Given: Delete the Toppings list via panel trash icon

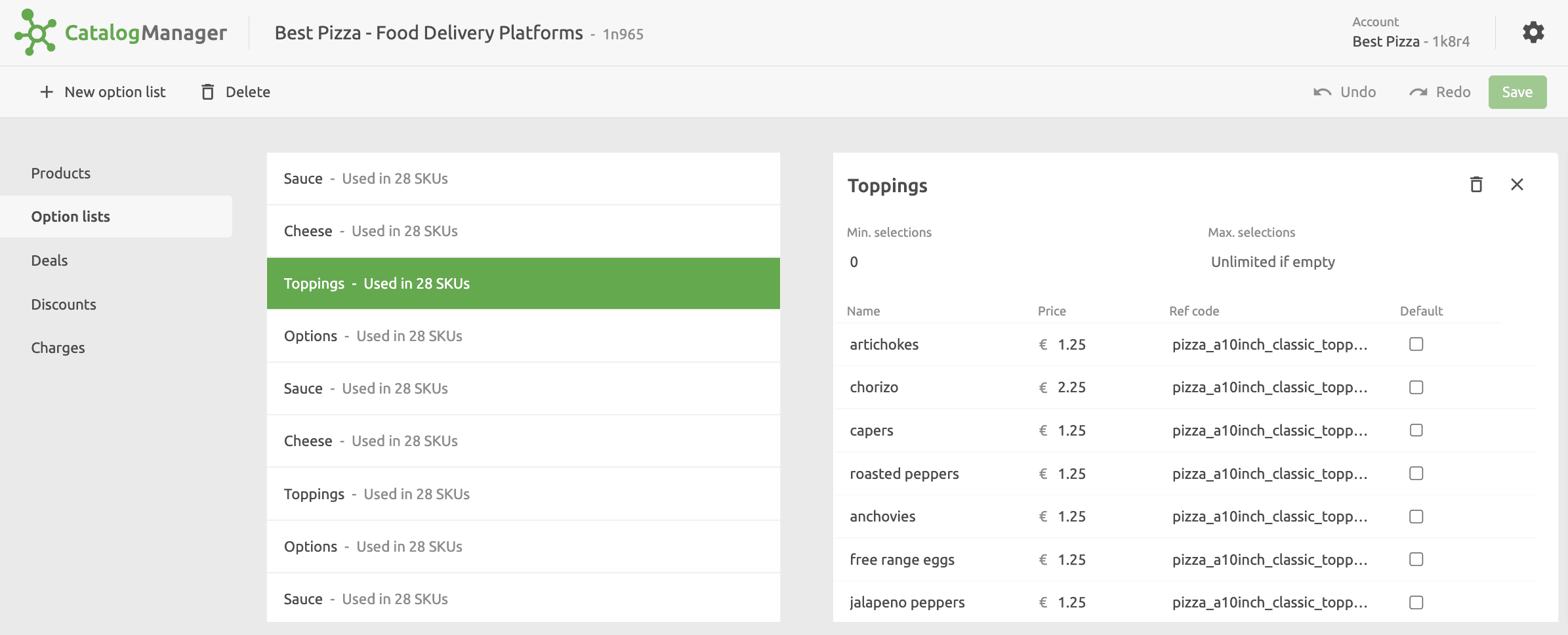Looking at the screenshot, I should point(1476,184).
